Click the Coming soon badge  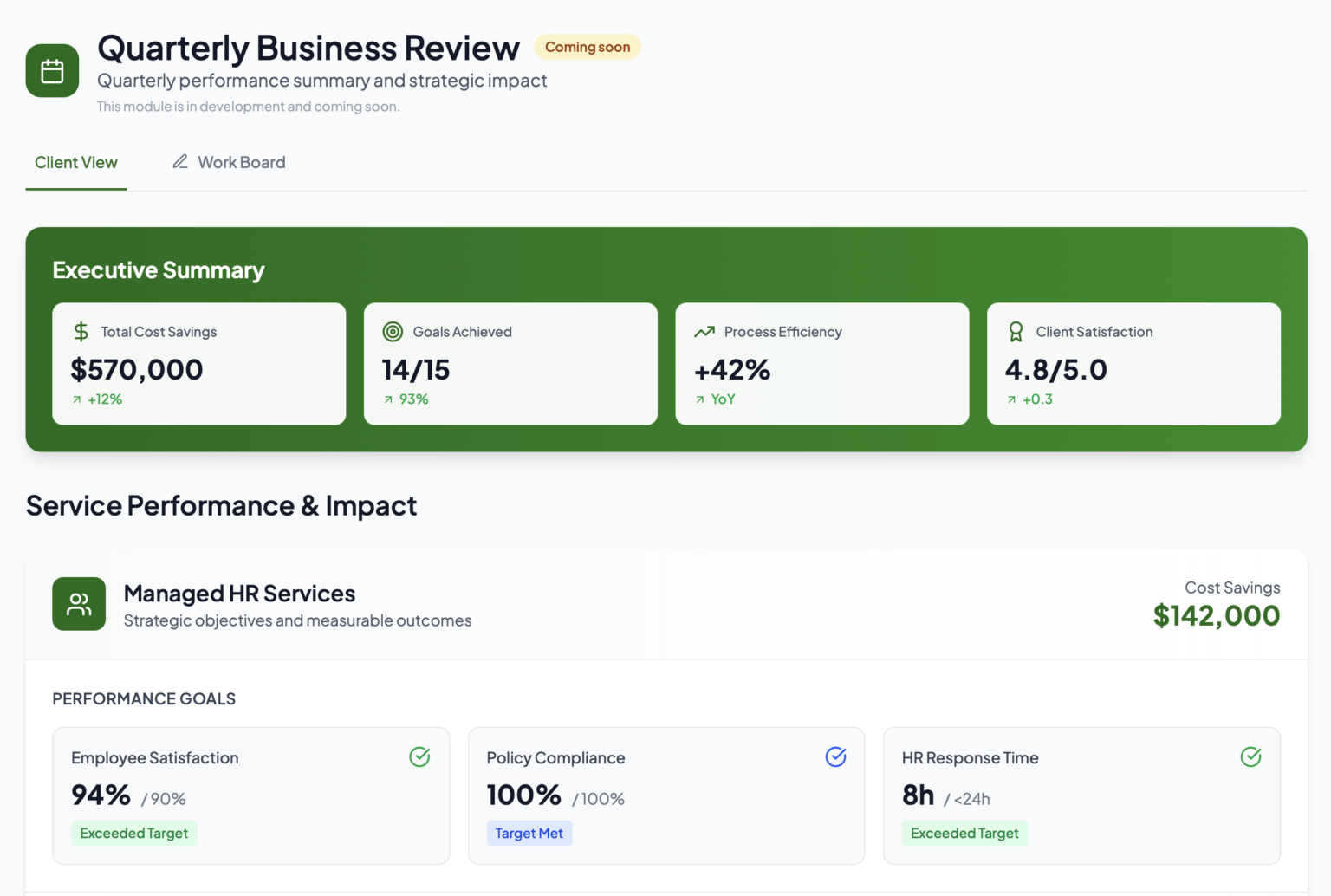coord(588,47)
